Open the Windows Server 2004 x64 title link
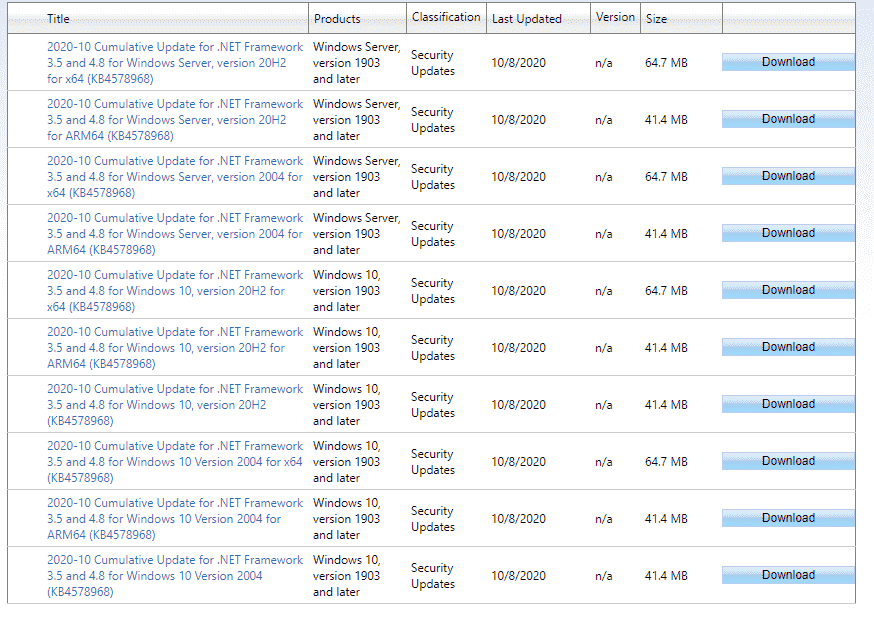Image resolution: width=874 pixels, height=635 pixels. [174, 177]
